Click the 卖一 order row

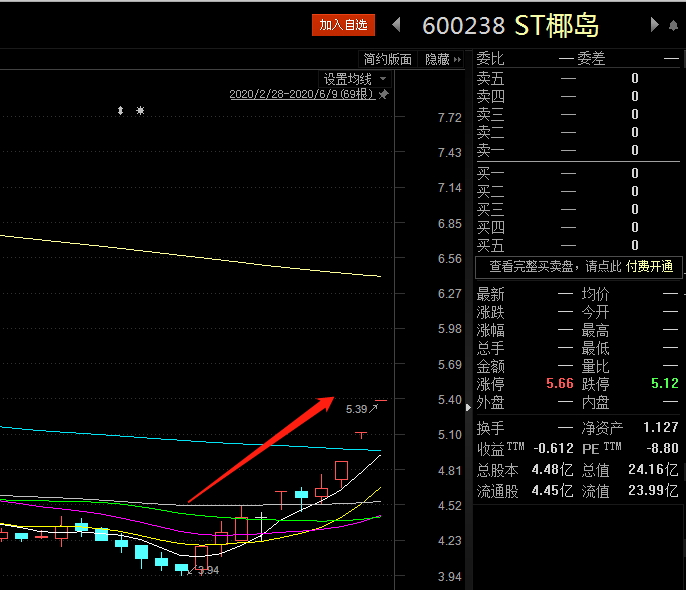(x=578, y=150)
